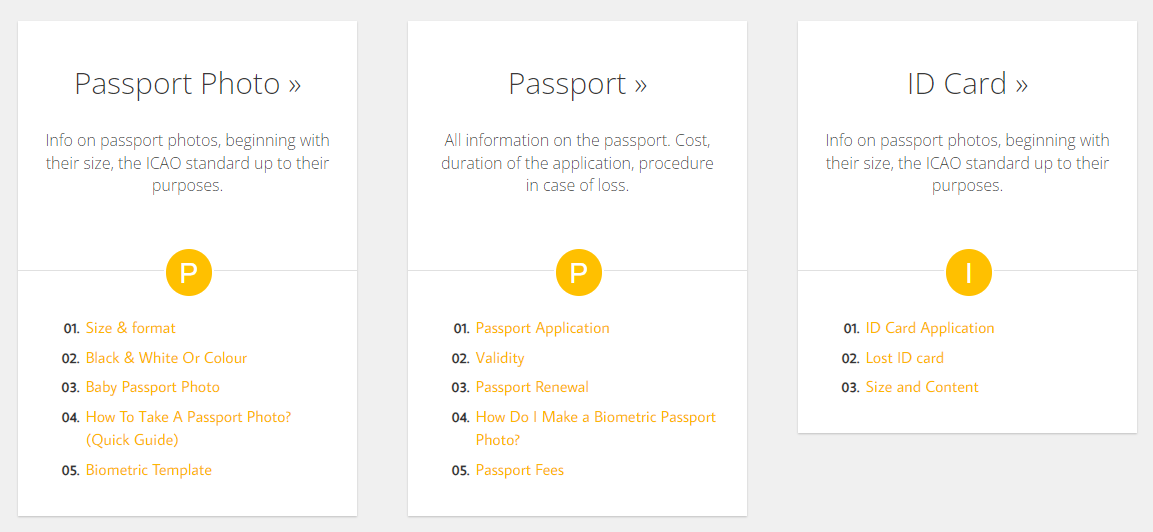This screenshot has height=532, width=1153.
Task: Select the Biometric Template link
Action: (149, 470)
